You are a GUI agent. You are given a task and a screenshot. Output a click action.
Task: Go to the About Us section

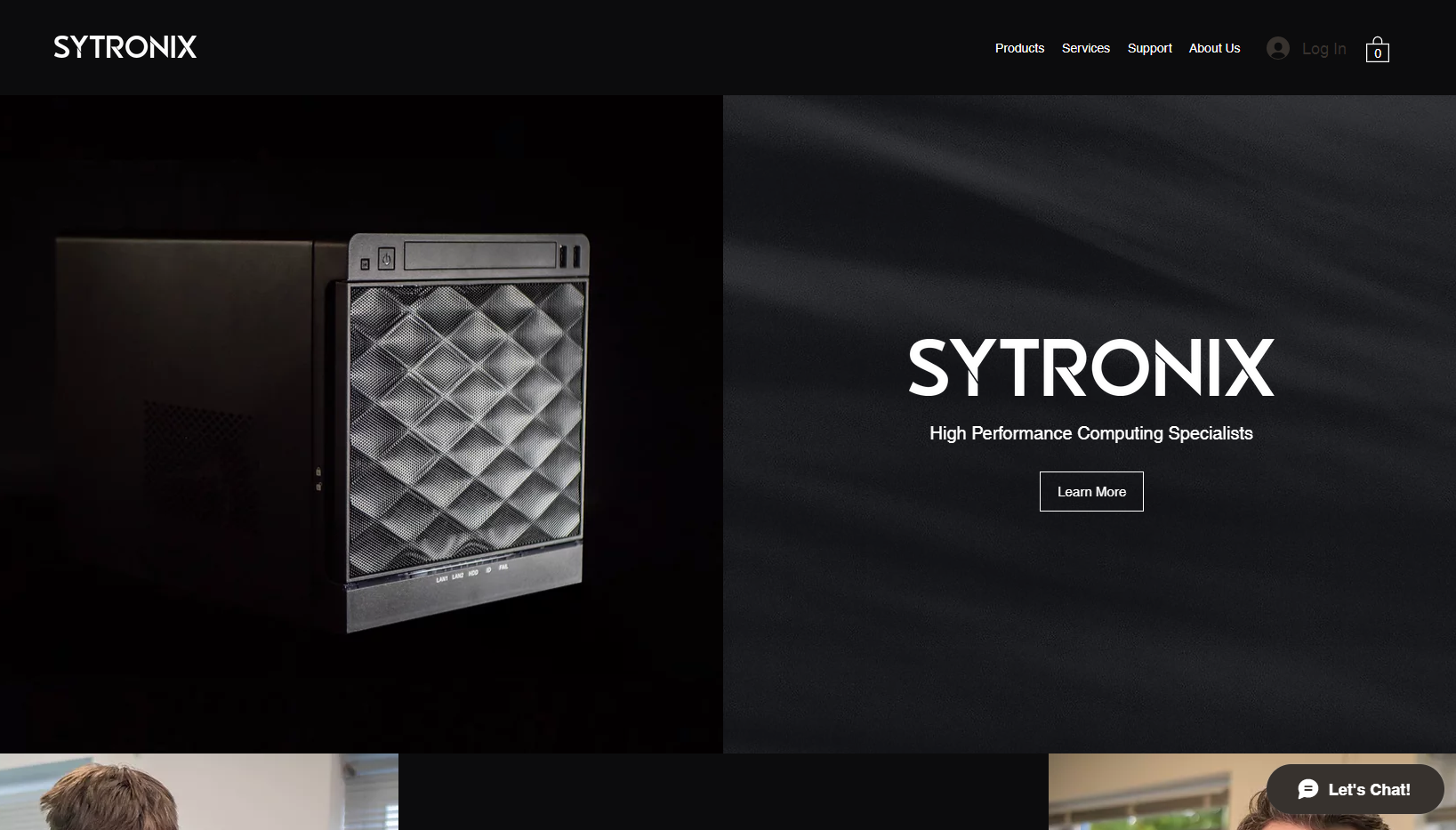pyautogui.click(x=1214, y=48)
